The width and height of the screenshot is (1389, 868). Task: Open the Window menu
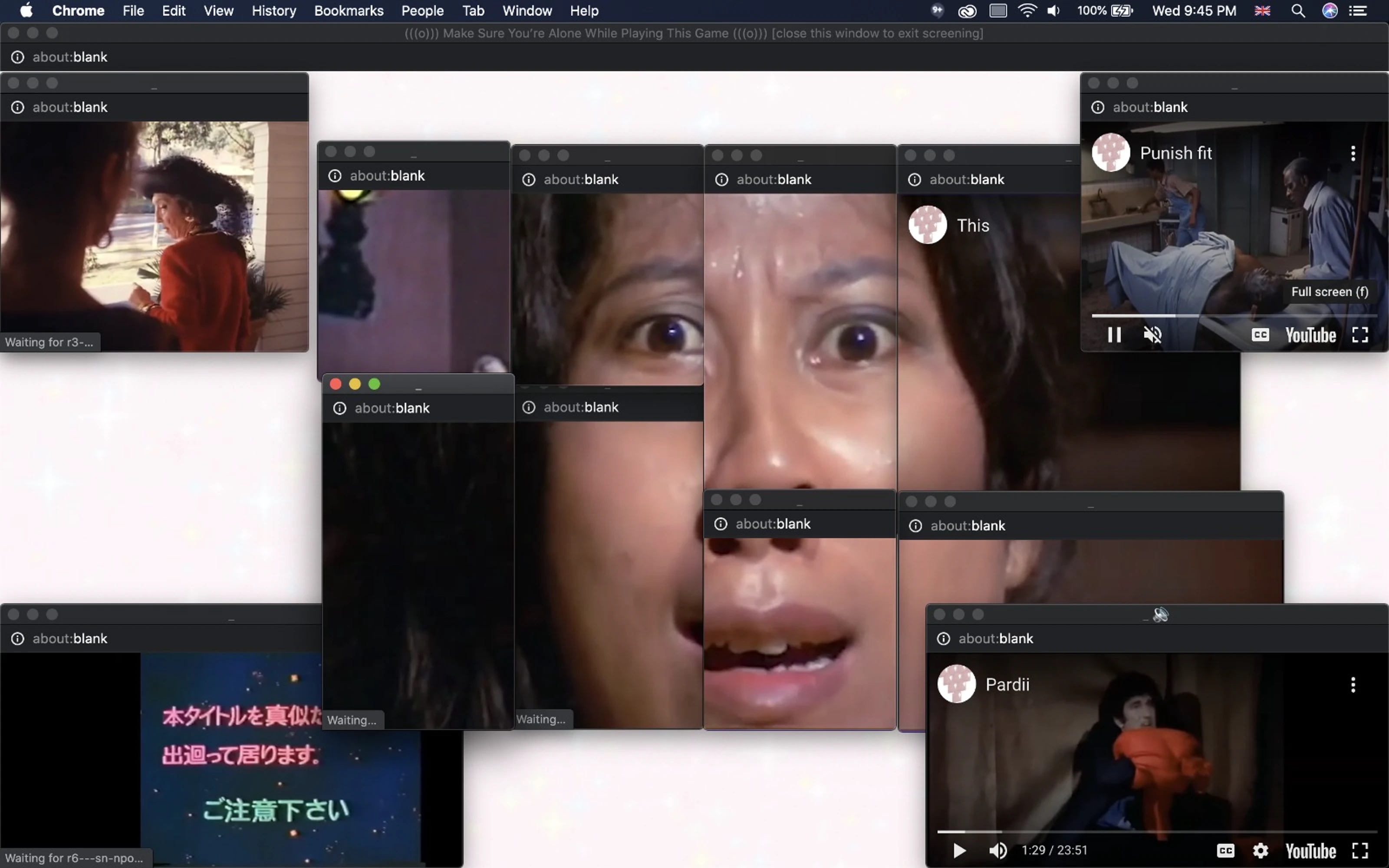coord(527,11)
